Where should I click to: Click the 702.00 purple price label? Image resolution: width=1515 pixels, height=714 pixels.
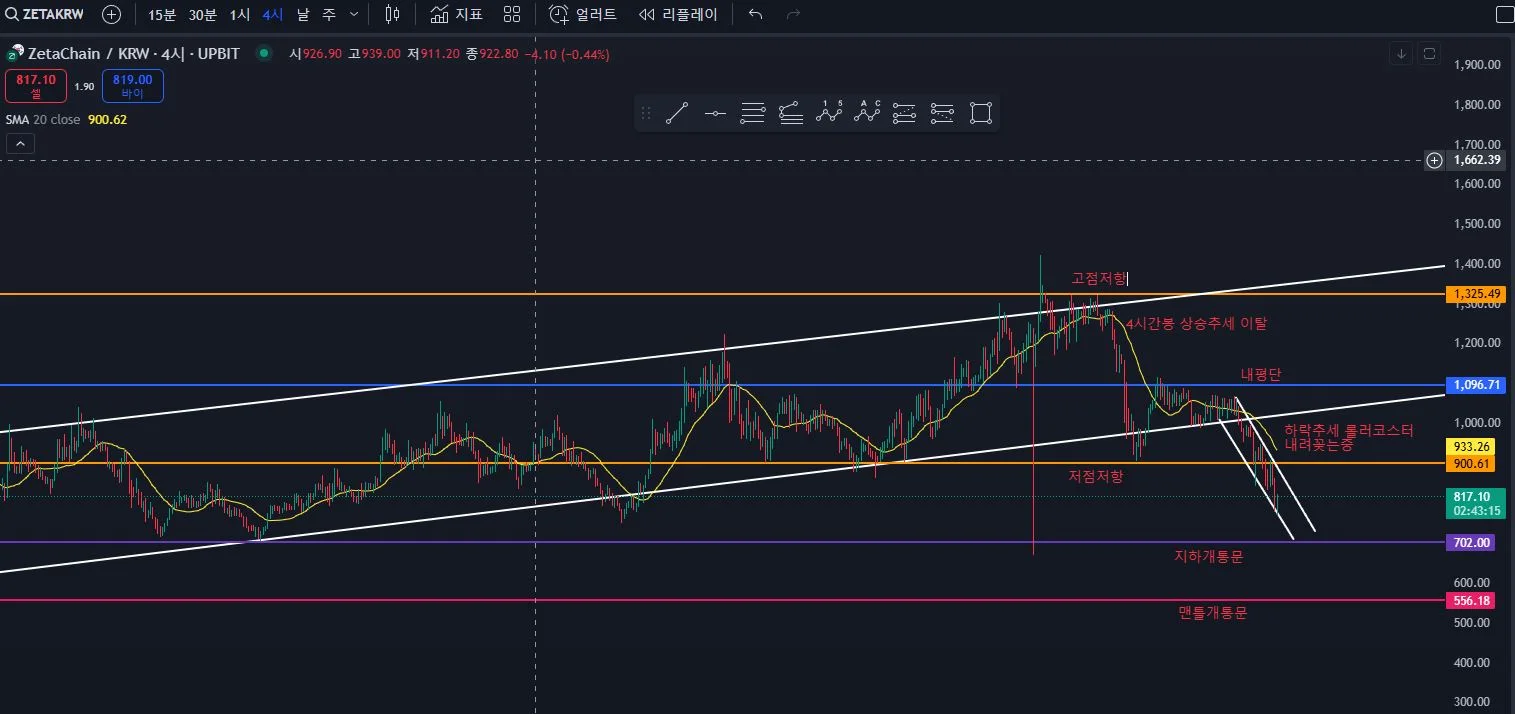point(1473,543)
